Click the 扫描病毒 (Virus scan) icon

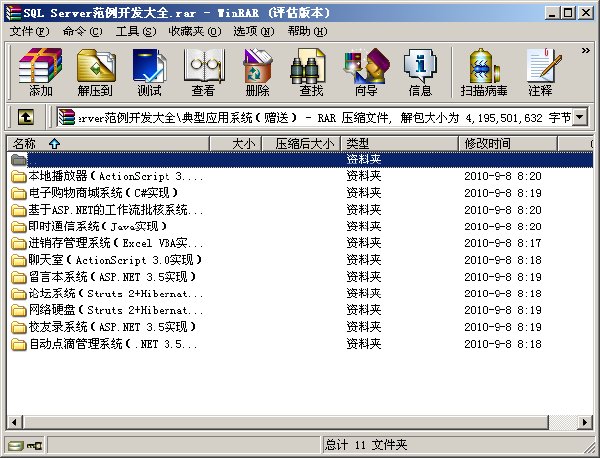(x=484, y=72)
